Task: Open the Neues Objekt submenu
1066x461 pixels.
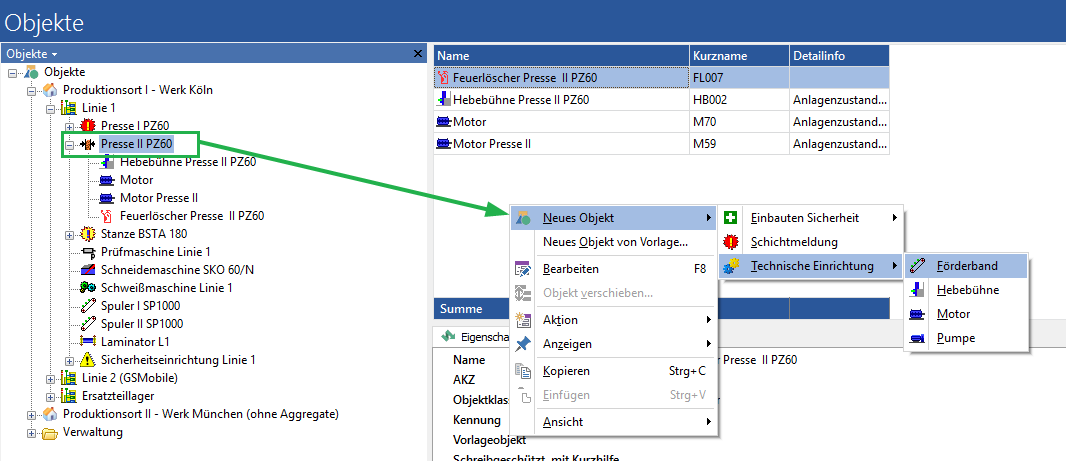Action: coord(614,218)
